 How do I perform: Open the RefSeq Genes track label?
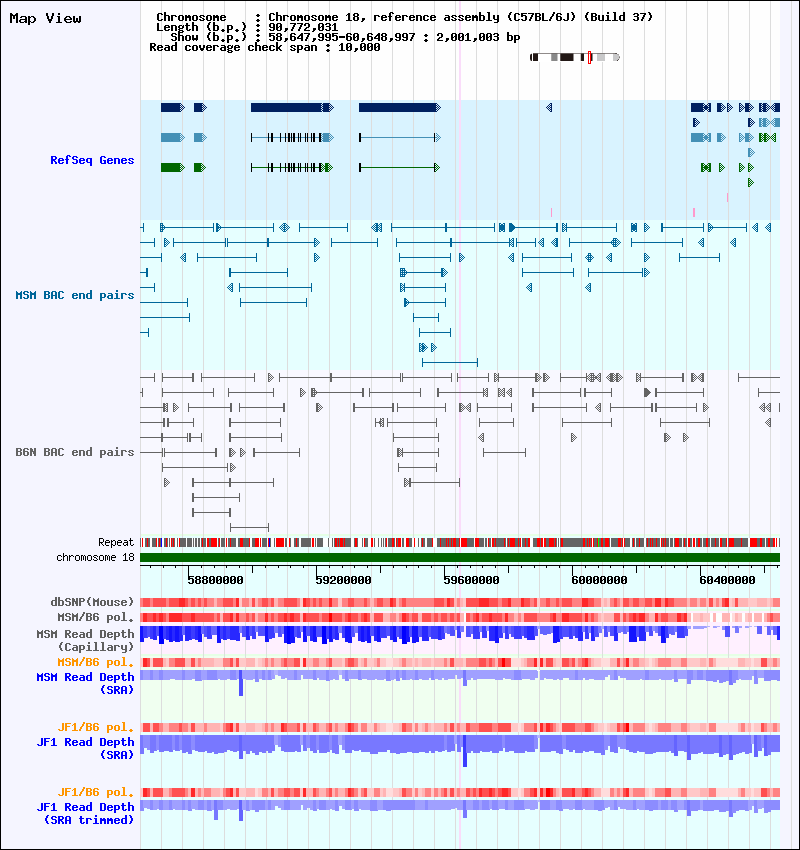[x=92, y=160]
